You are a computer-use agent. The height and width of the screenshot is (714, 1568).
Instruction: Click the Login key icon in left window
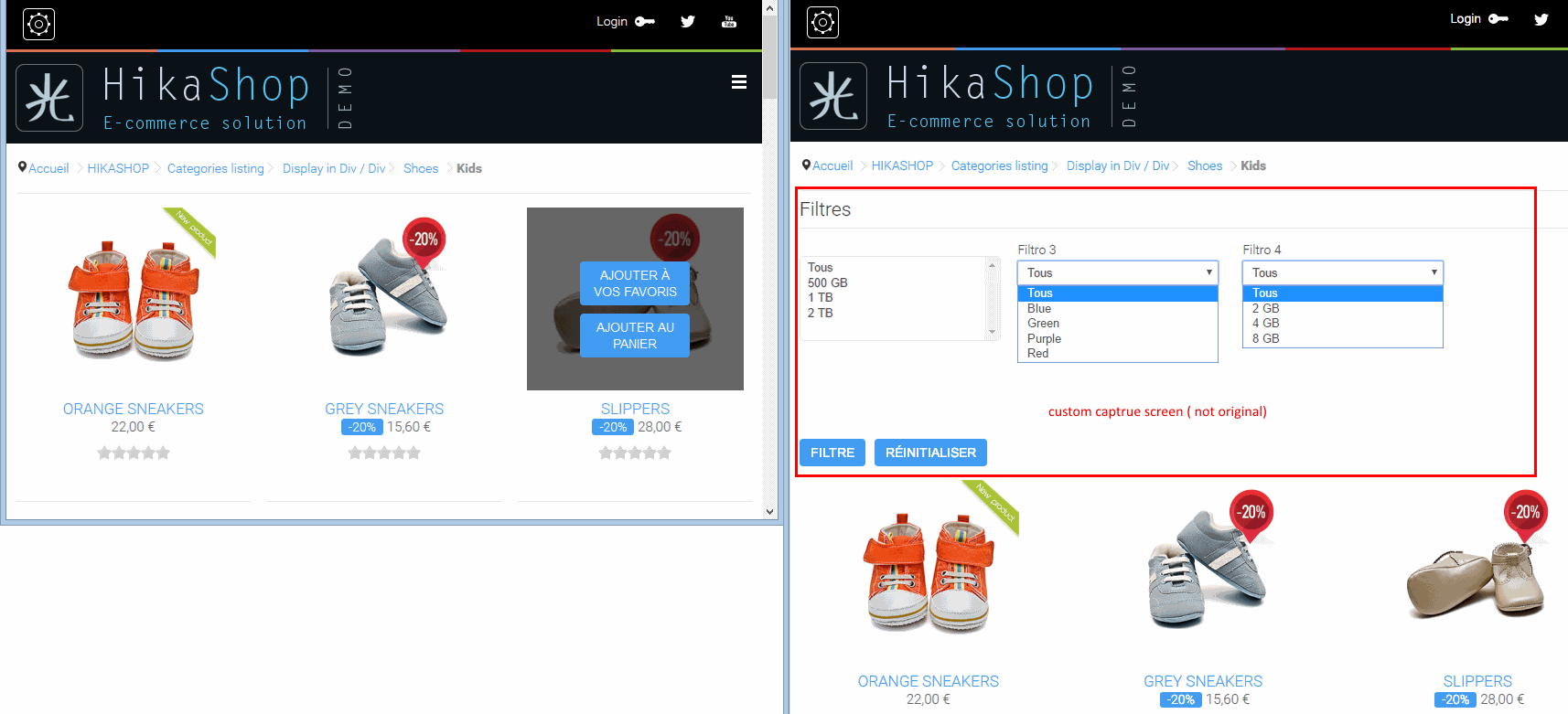(645, 21)
